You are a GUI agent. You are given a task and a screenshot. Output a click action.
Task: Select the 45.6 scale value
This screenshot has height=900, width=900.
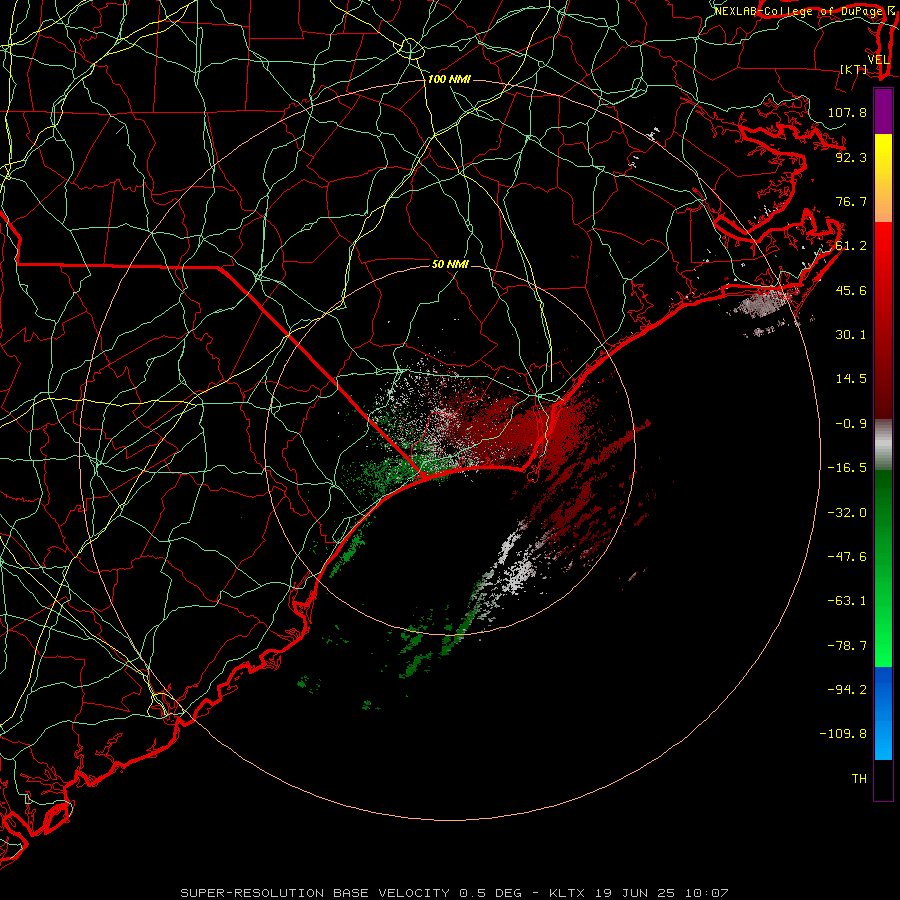tap(851, 290)
